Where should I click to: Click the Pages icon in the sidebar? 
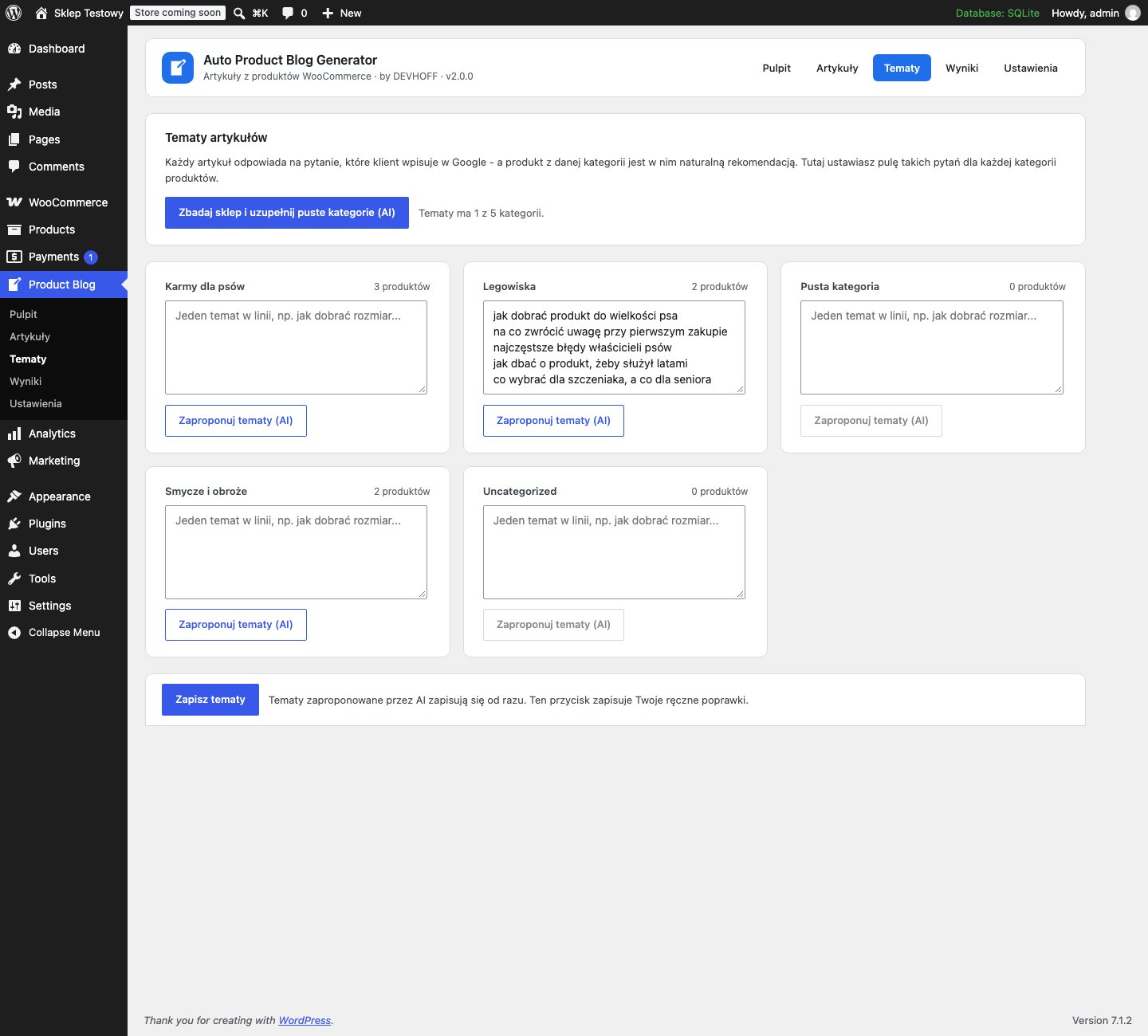[14, 139]
